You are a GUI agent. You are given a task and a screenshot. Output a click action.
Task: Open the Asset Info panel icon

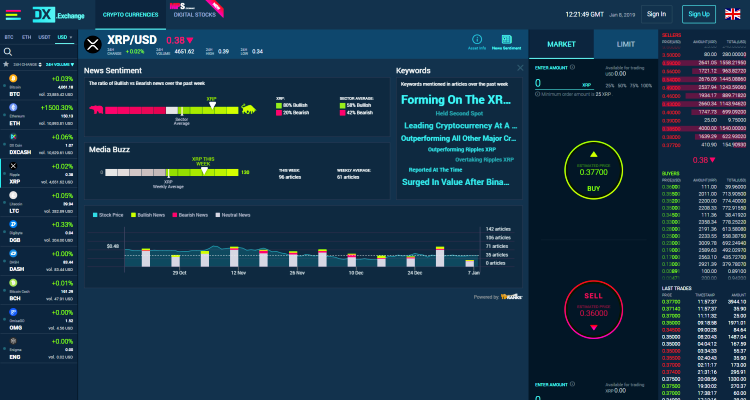pos(477,40)
